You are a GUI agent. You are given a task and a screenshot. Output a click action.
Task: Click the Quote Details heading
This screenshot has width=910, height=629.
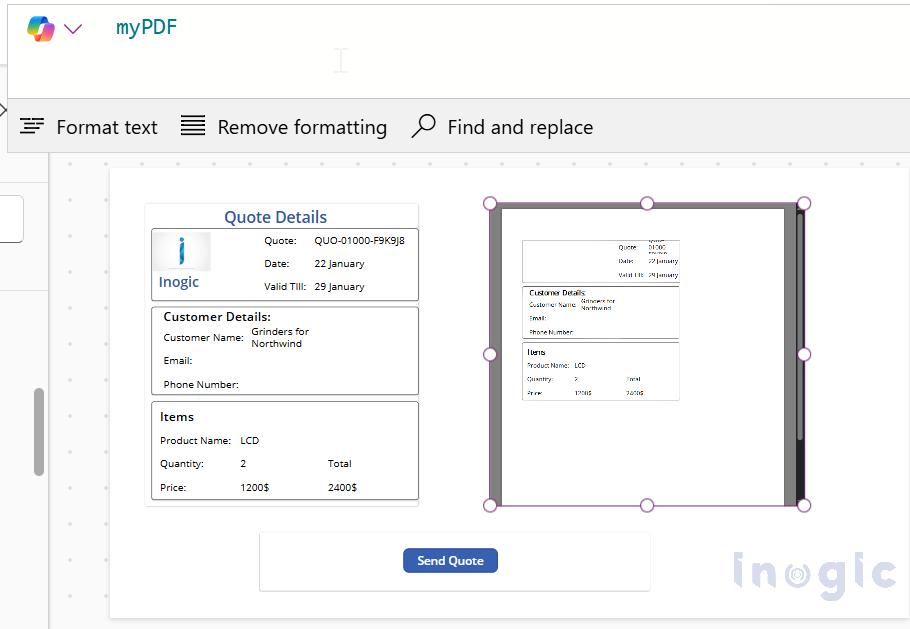click(x=275, y=217)
